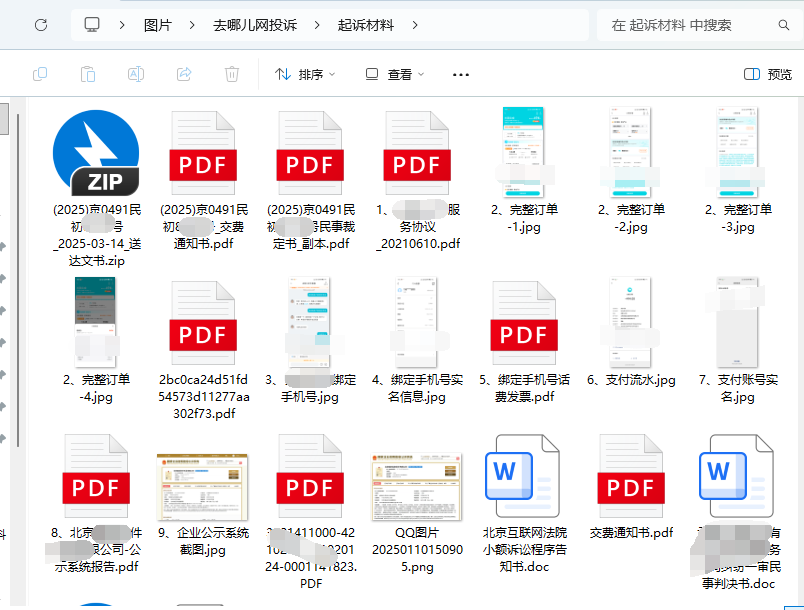Click the delete trash icon
Screen dimensions: 804x610
pyautogui.click(x=232, y=74)
